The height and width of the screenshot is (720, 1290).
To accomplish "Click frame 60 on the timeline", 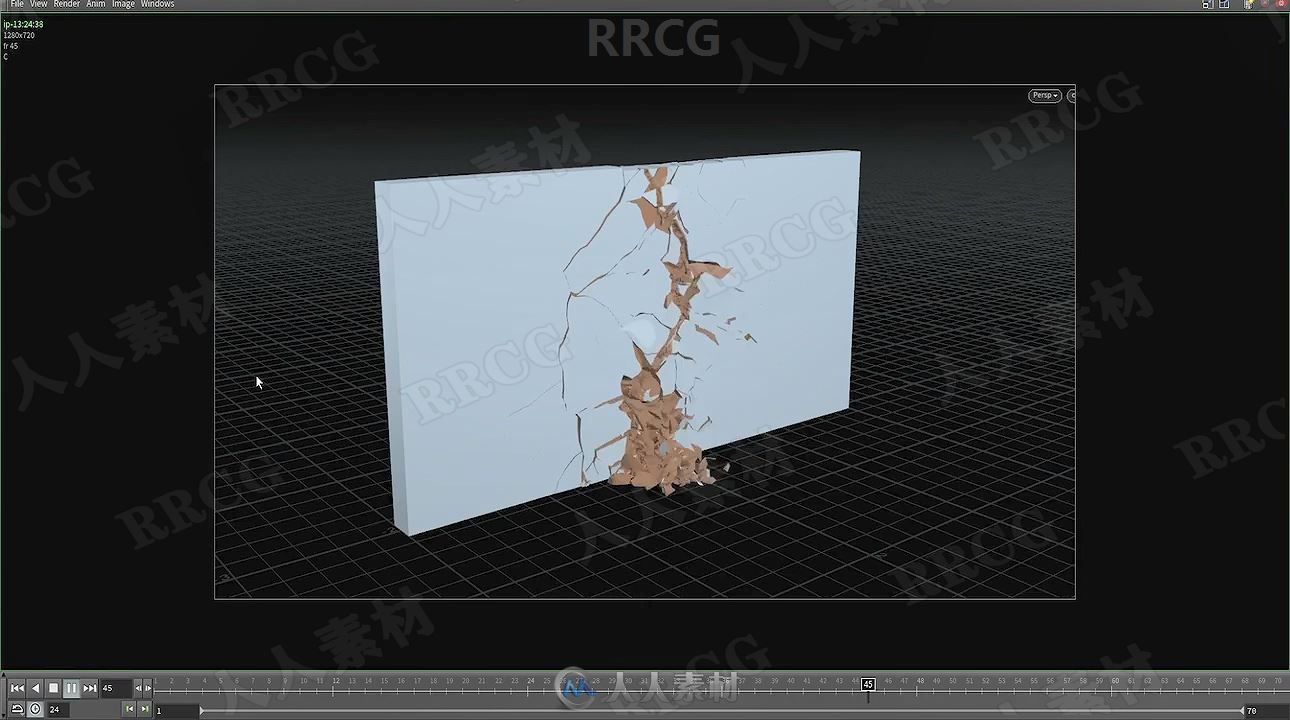I will [1115, 681].
